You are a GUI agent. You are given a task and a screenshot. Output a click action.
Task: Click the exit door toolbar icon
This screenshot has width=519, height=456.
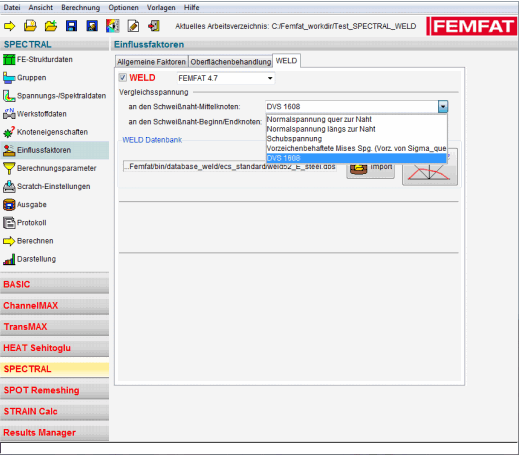(x=154, y=26)
